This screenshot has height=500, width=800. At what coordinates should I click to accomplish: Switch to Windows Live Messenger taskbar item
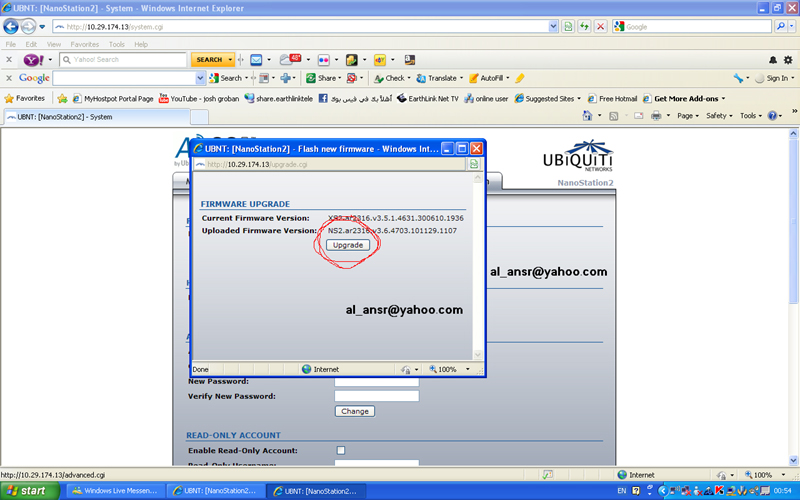point(116,491)
